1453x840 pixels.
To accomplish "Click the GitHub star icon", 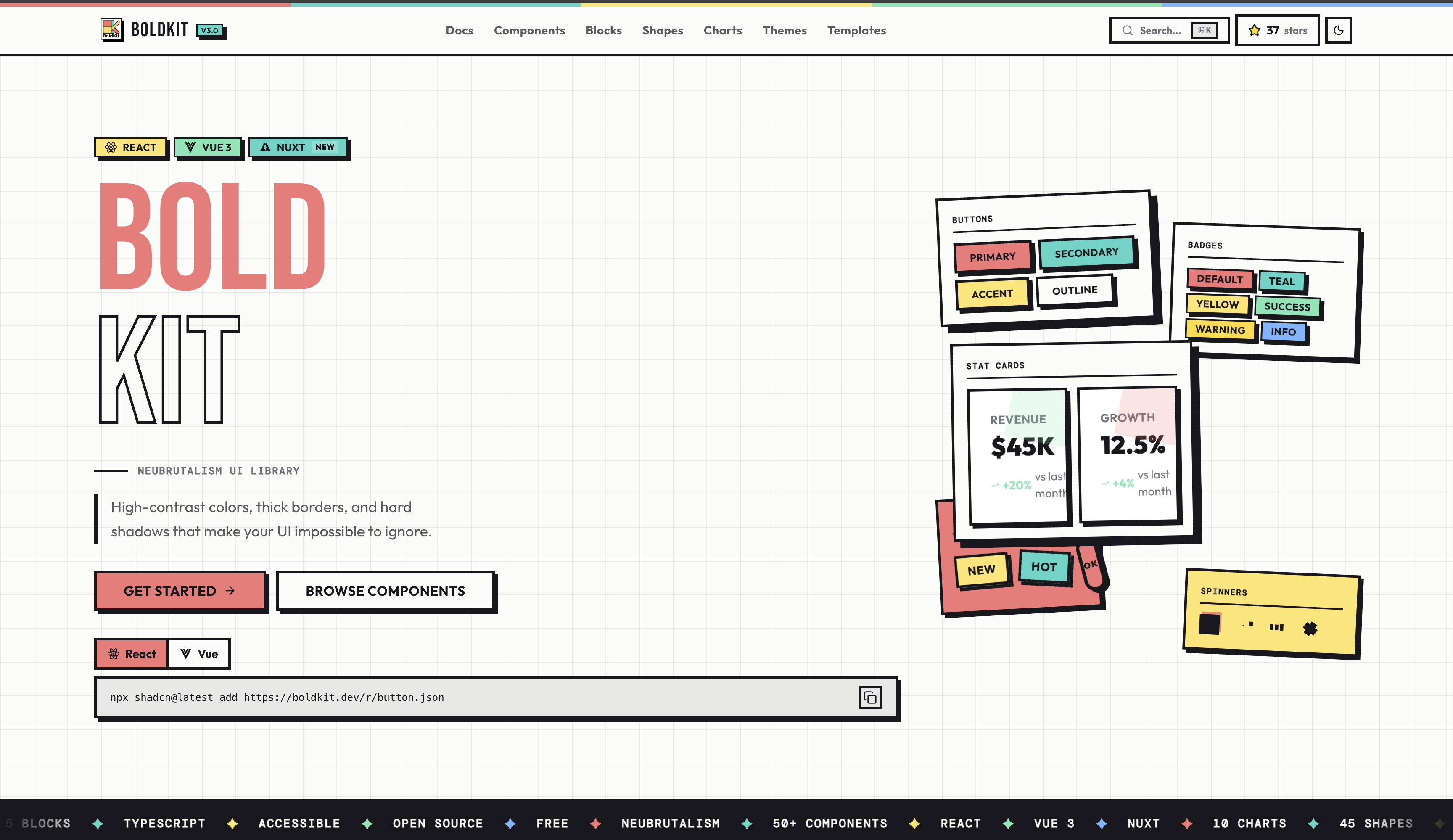I will coord(1254,31).
